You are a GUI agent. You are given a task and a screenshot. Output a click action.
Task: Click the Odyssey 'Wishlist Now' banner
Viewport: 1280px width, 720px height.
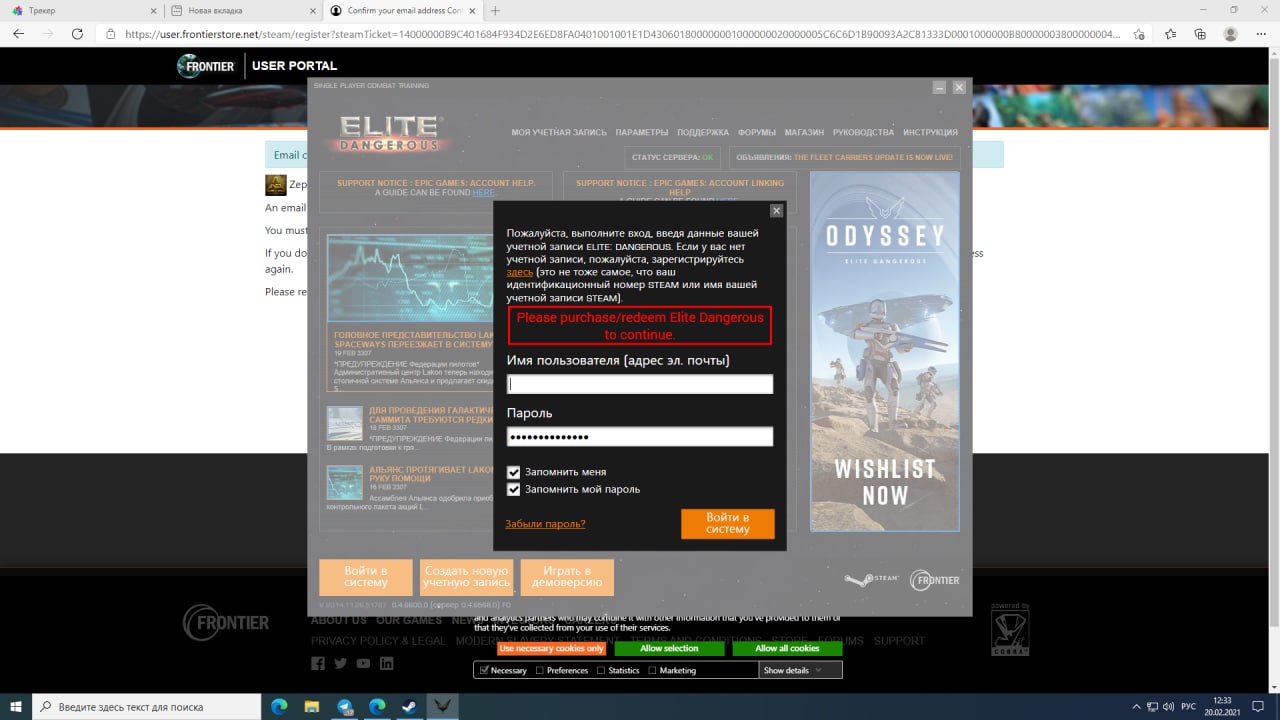(885, 352)
